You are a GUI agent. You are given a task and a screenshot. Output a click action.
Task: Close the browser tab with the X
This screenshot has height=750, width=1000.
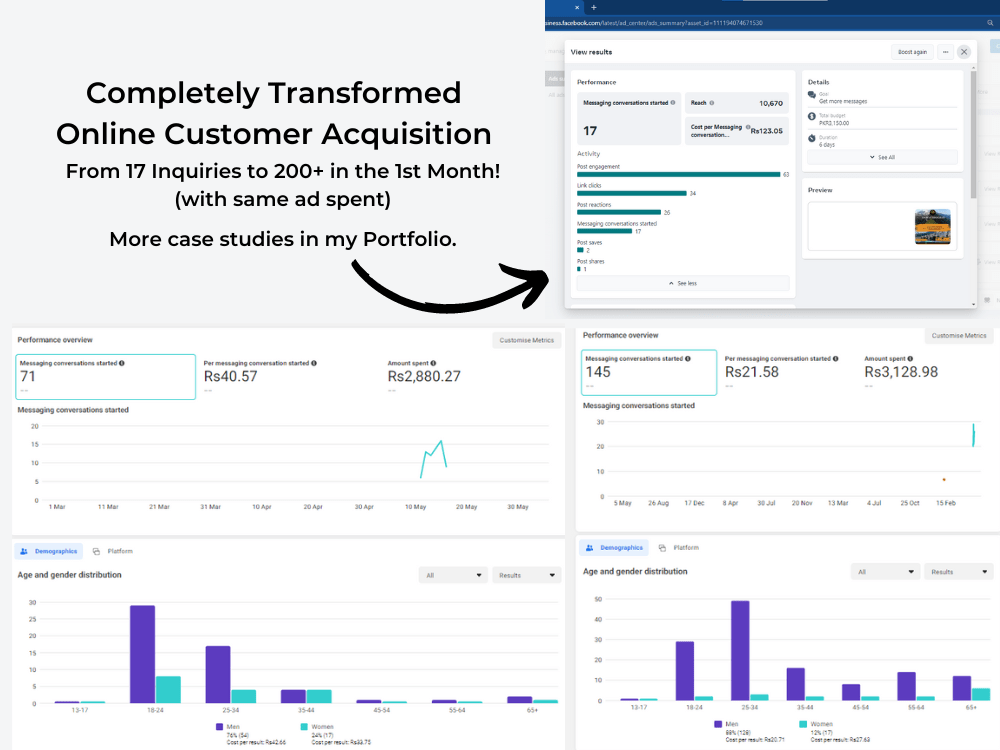pos(577,8)
